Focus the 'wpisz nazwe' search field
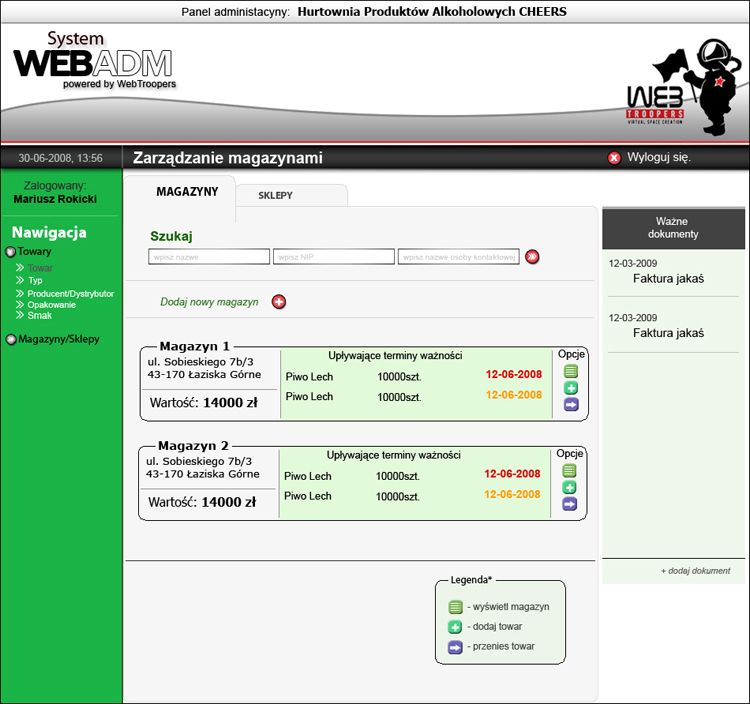 tap(209, 257)
